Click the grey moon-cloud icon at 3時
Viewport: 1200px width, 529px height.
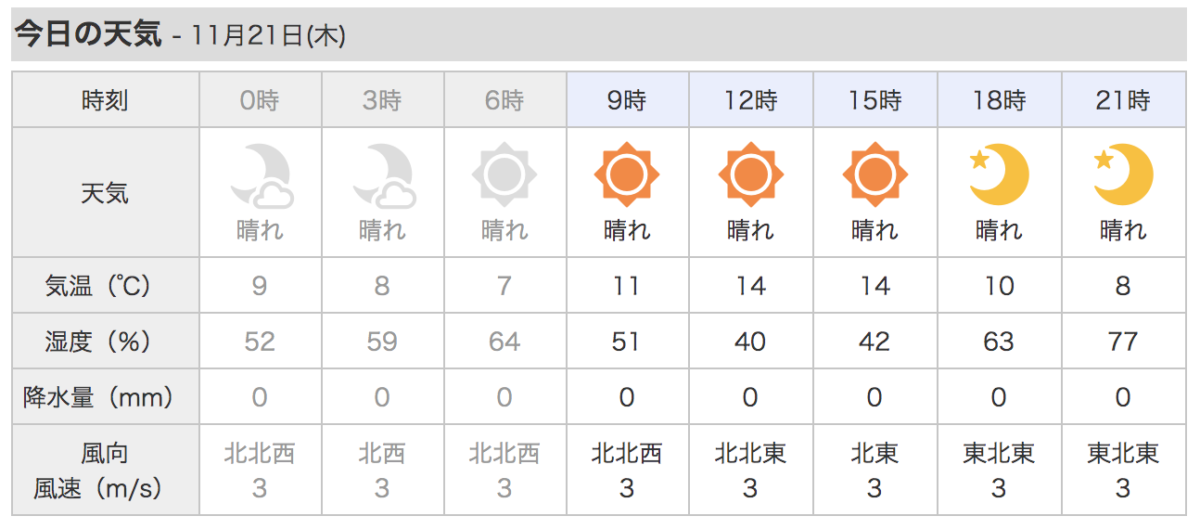[383, 175]
